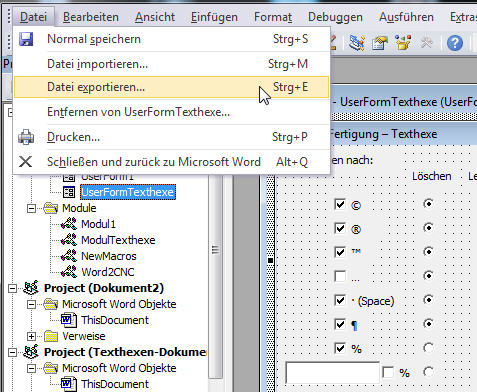Click the empty text box beside % checkbox
The height and width of the screenshot is (392, 477).
[333, 372]
